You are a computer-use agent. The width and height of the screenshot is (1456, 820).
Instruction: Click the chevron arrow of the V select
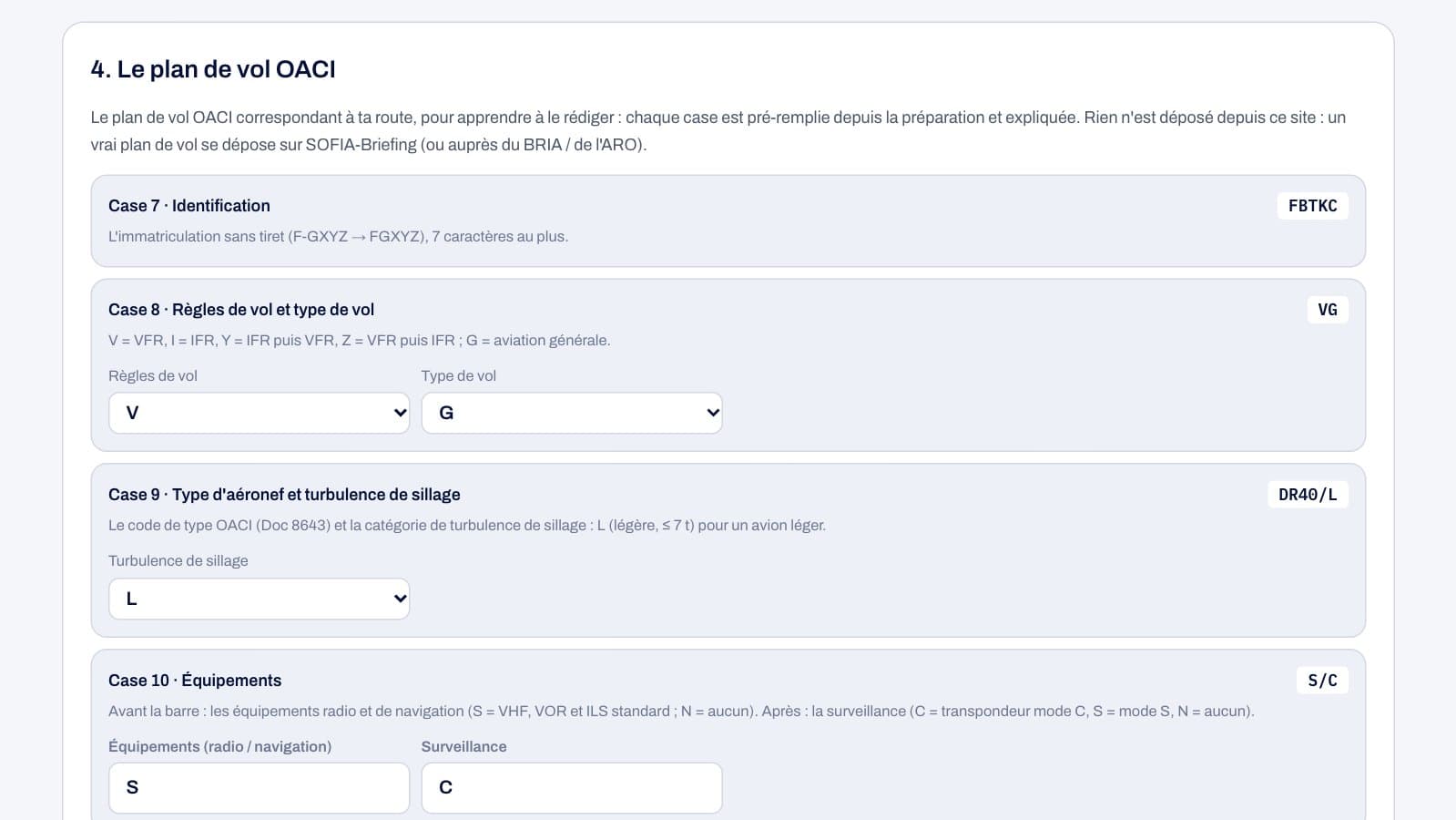point(400,413)
